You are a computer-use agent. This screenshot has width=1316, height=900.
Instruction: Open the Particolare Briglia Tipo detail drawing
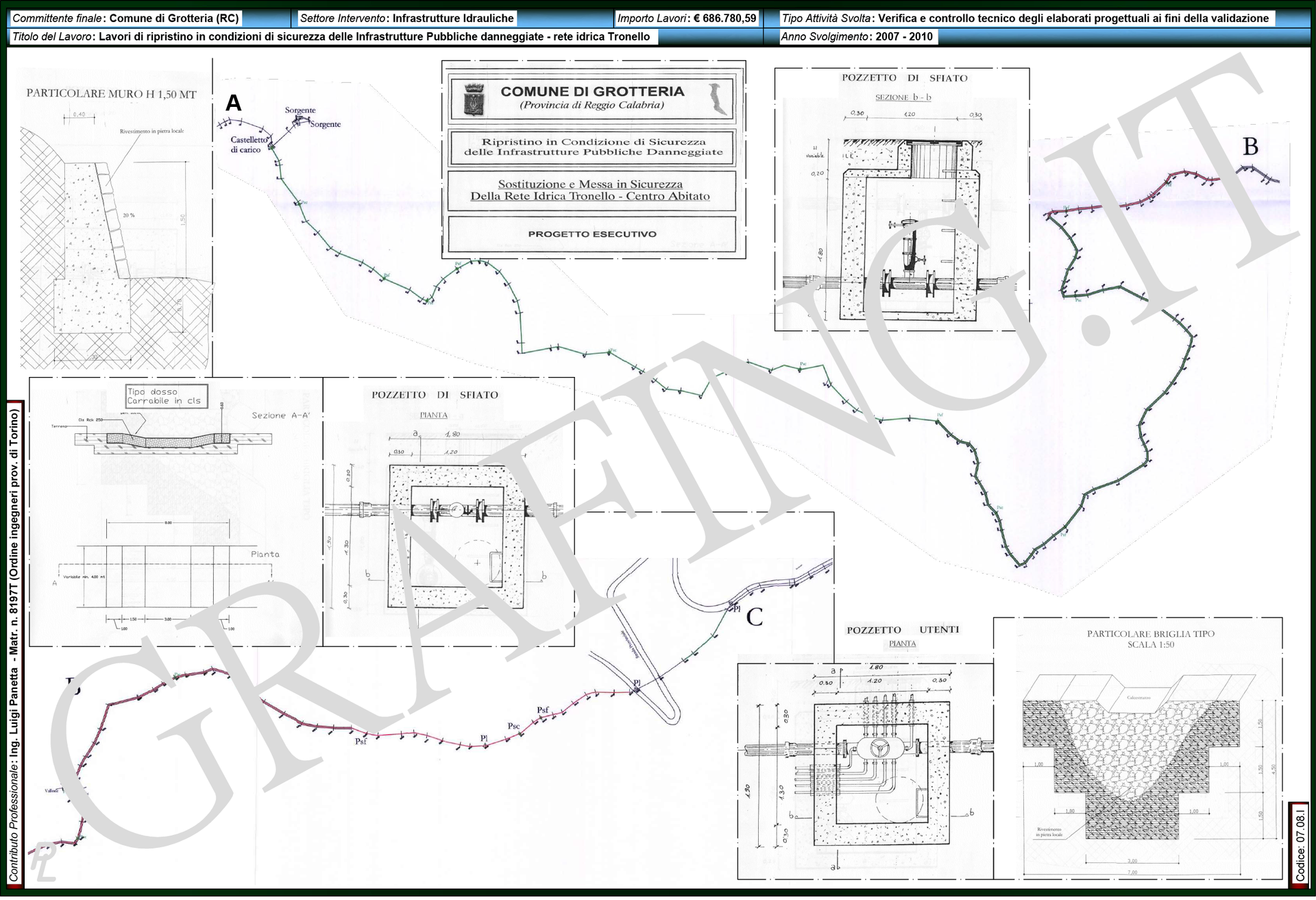tap(1137, 747)
